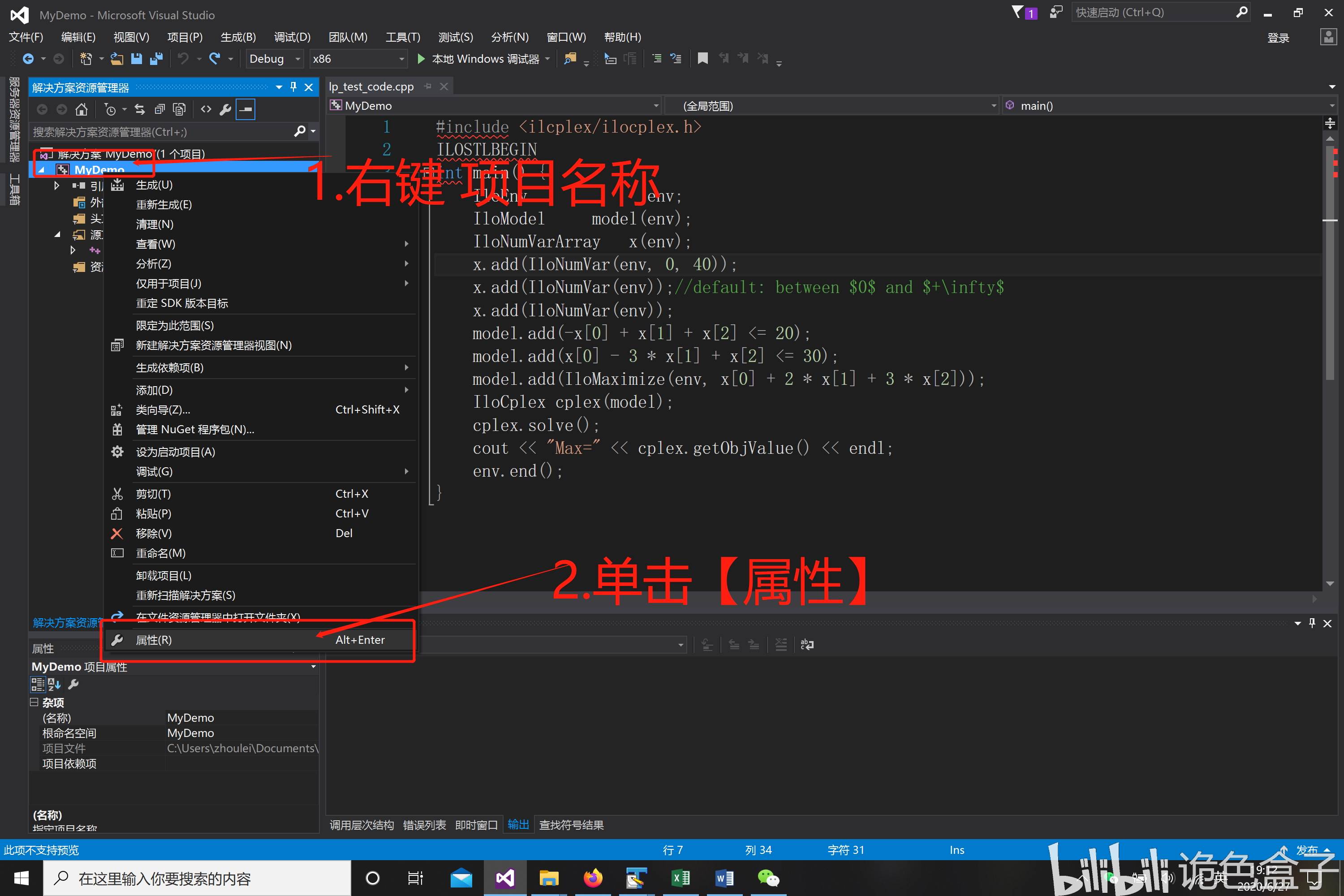The height and width of the screenshot is (896, 1344).
Task: 从任务栏打开微信
Action: [768, 878]
